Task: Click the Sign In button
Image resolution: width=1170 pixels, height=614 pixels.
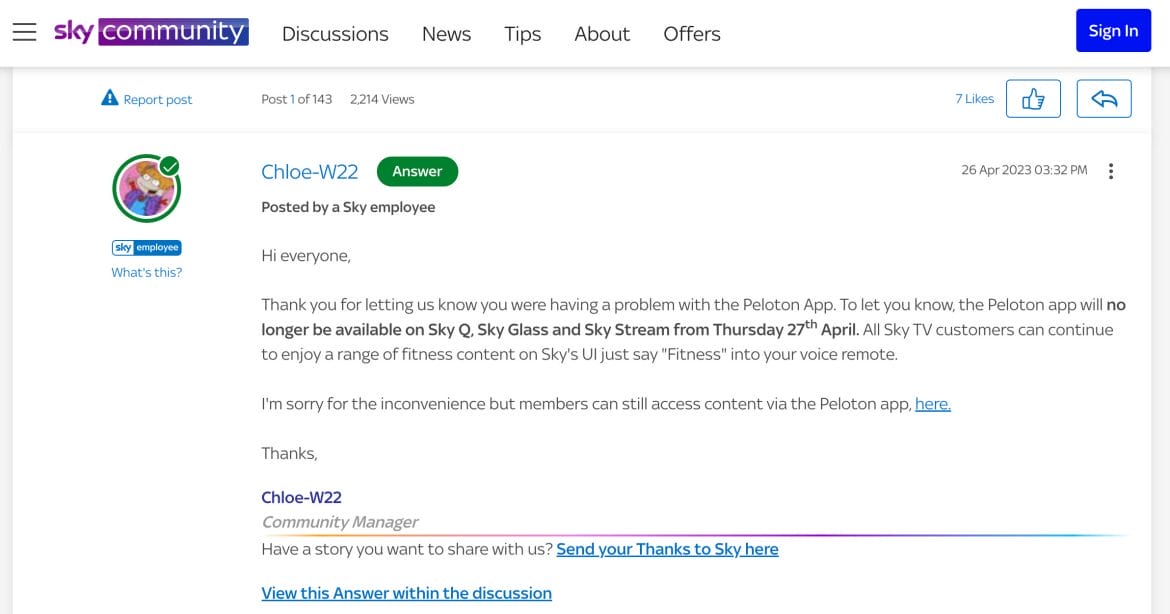Action: 1113,31
